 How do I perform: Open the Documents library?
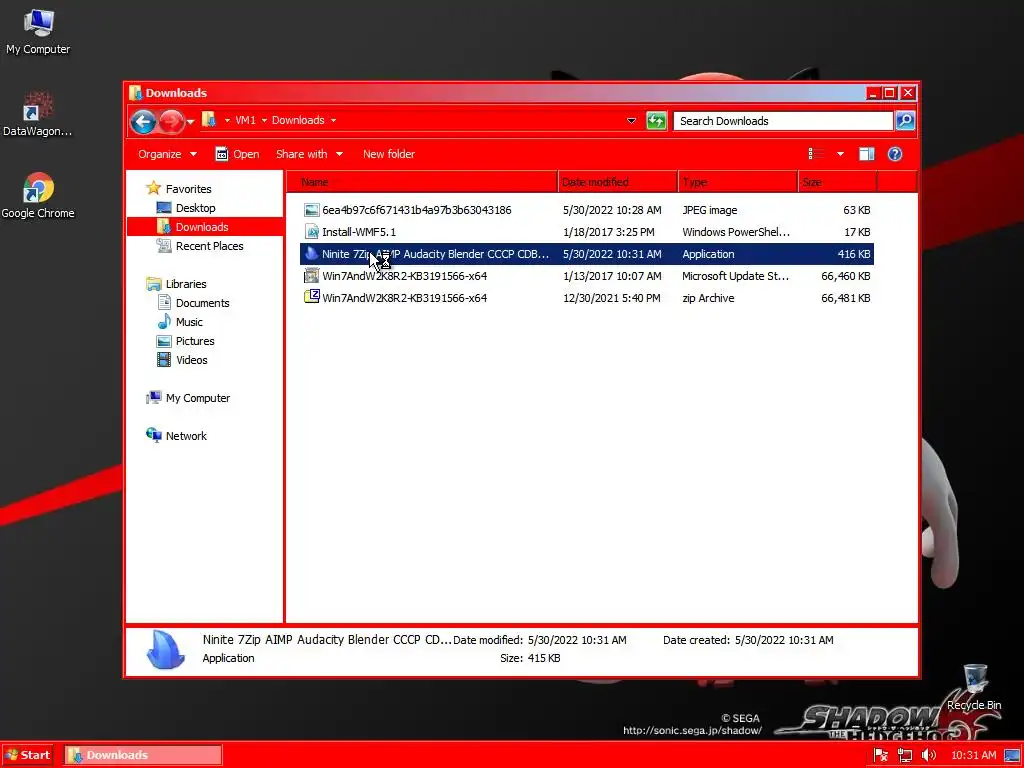[x=193, y=303]
